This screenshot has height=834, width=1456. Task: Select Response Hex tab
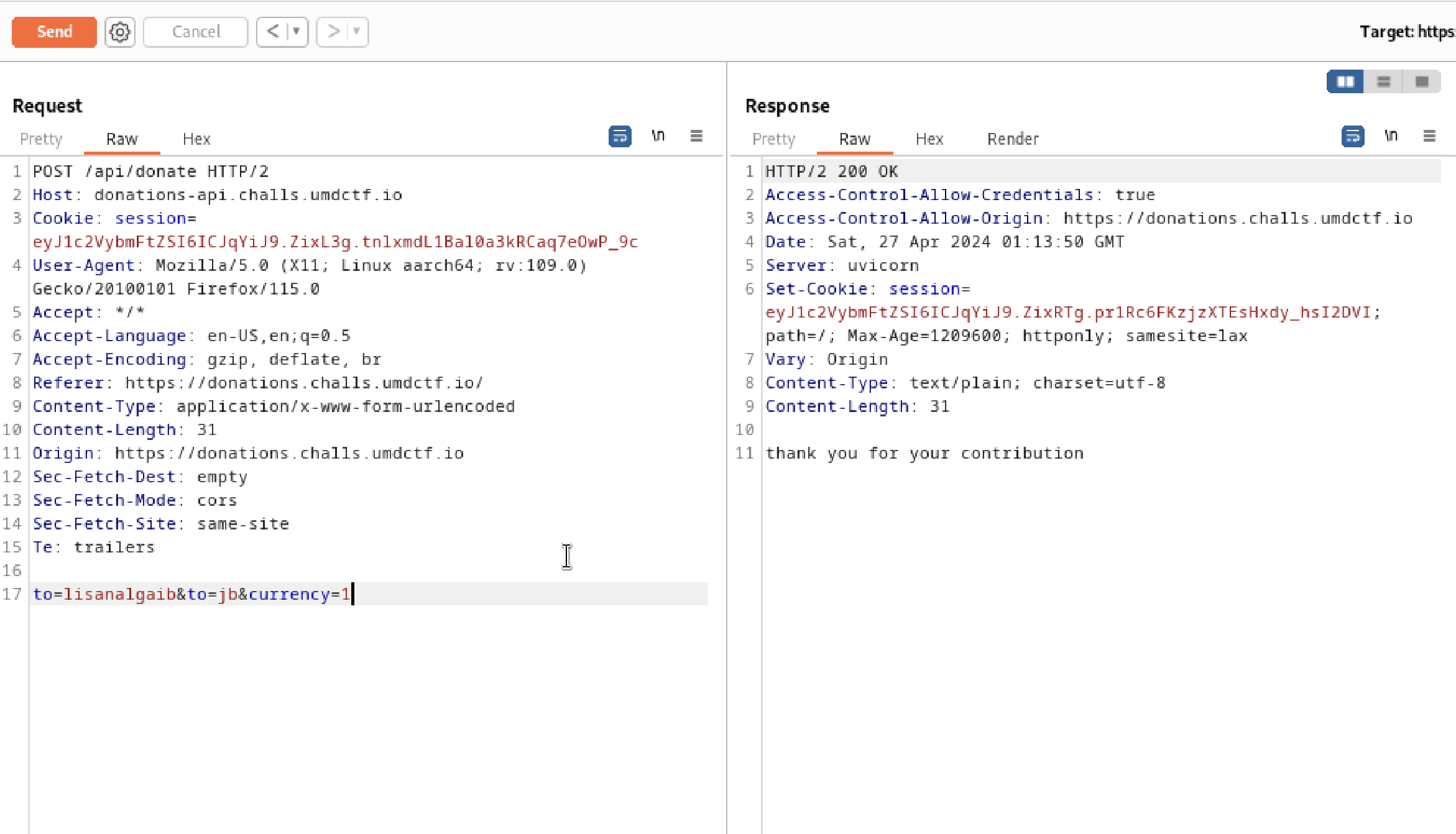click(x=929, y=139)
